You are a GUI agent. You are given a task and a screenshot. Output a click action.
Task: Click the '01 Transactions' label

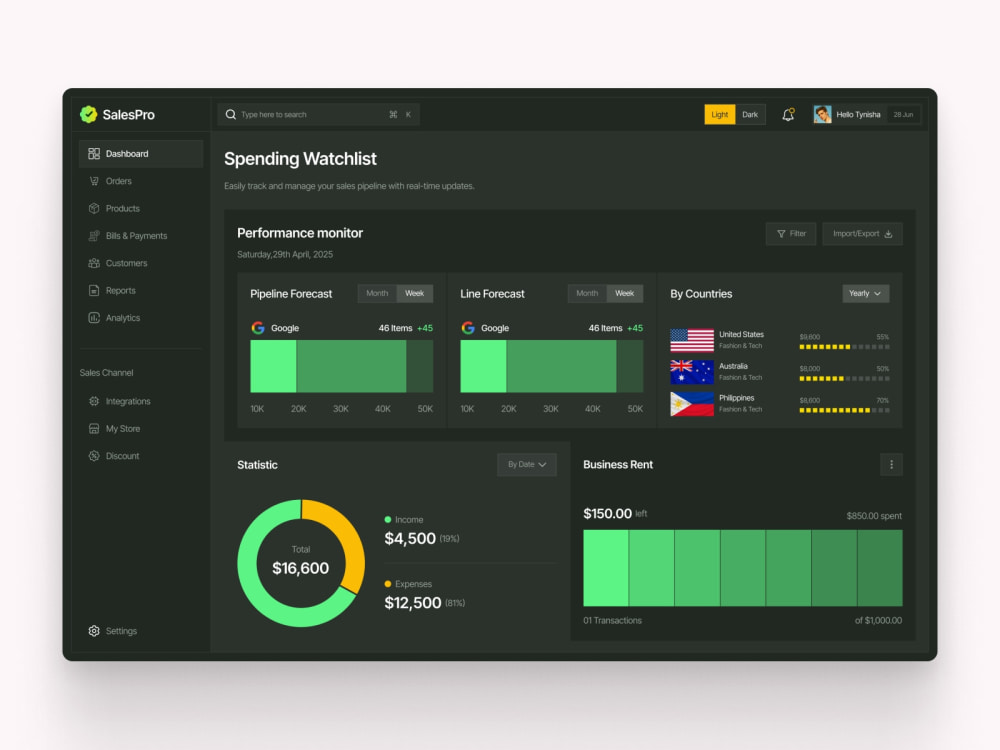pos(612,621)
